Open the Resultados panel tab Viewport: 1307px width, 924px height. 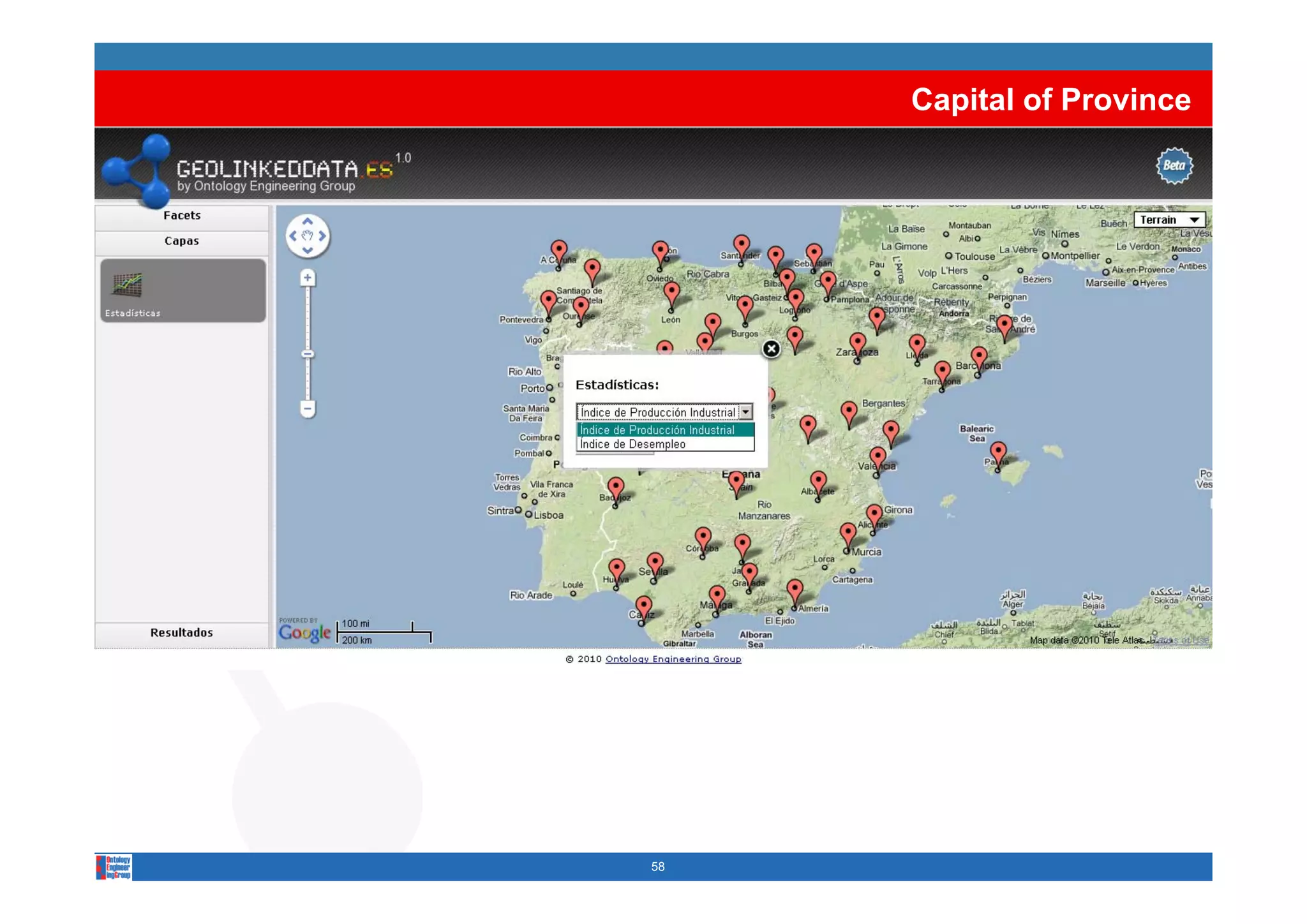pos(182,633)
